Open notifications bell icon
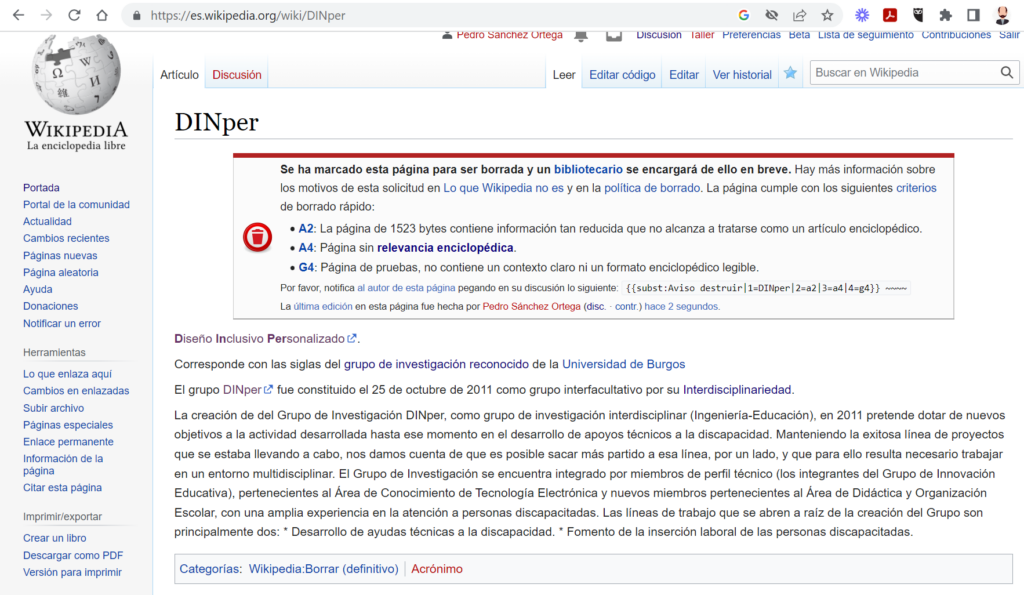Image resolution: width=1024 pixels, height=595 pixels. pyautogui.click(x=581, y=35)
